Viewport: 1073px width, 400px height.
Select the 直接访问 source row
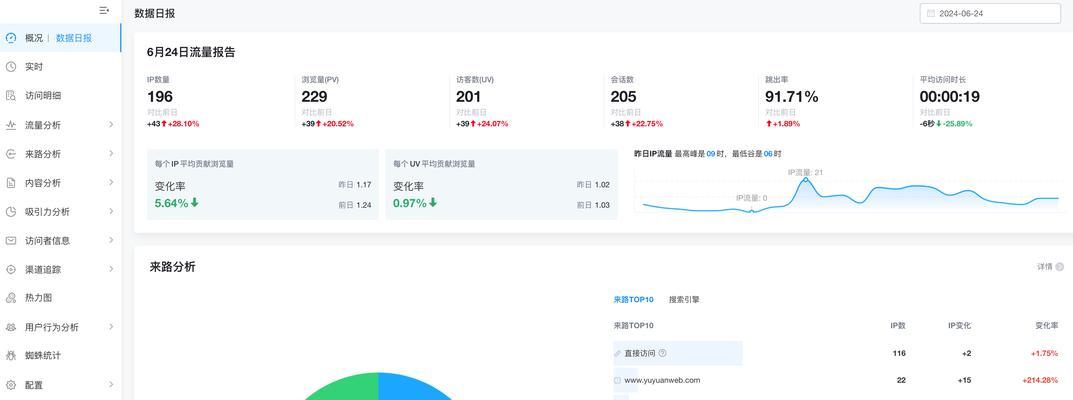(x=839, y=354)
